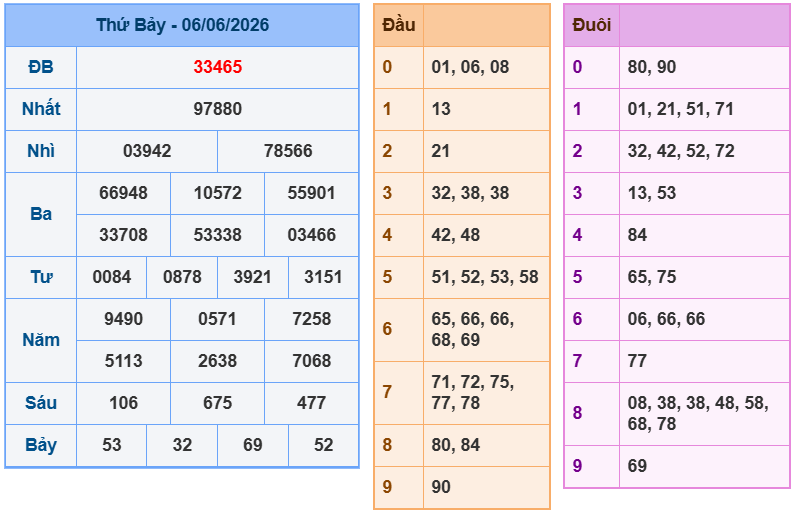Image resolution: width=795 pixels, height=521 pixels.
Task: Click fourth prize number 0084
Action: coord(112,277)
